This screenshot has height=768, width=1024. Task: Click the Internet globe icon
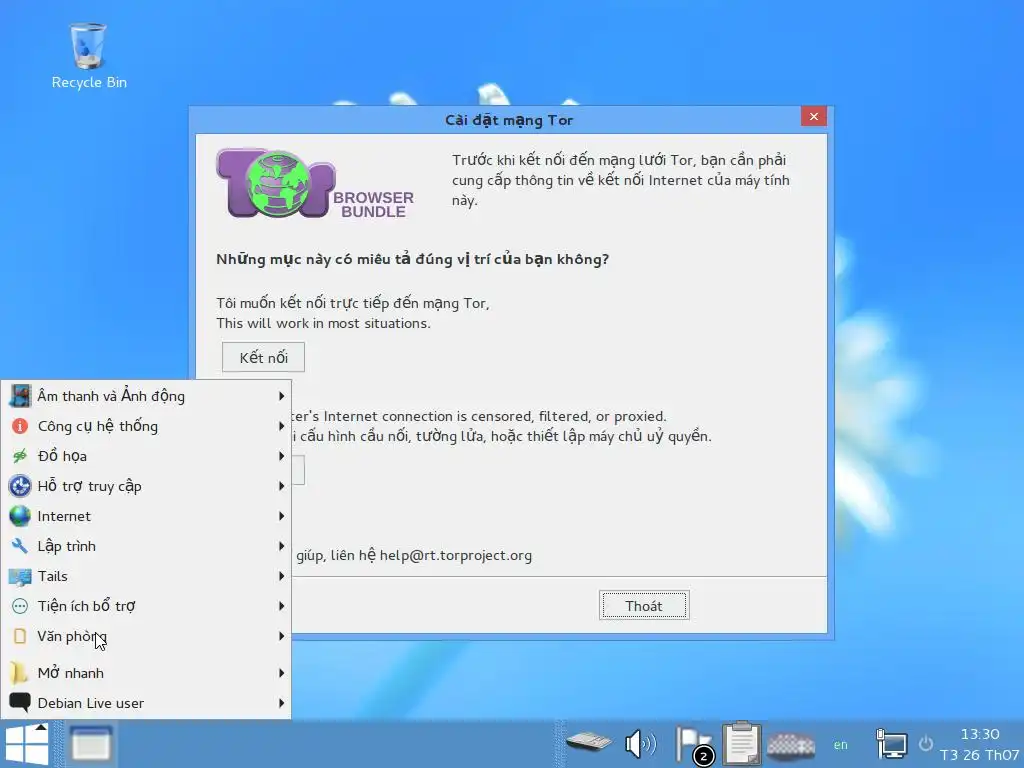[x=20, y=516]
